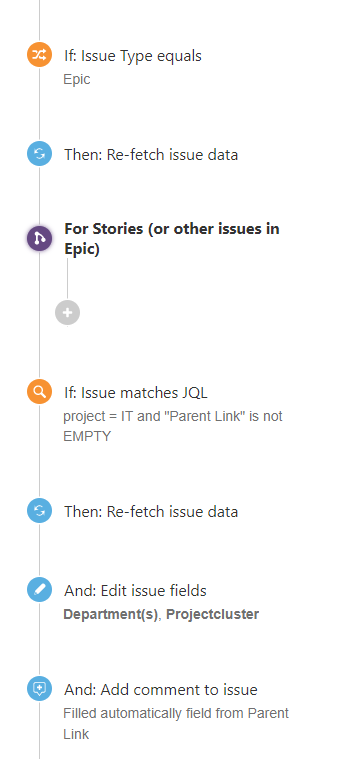
Task: Select the Re-fetch icon following the Epic condition
Action: pos(39,154)
